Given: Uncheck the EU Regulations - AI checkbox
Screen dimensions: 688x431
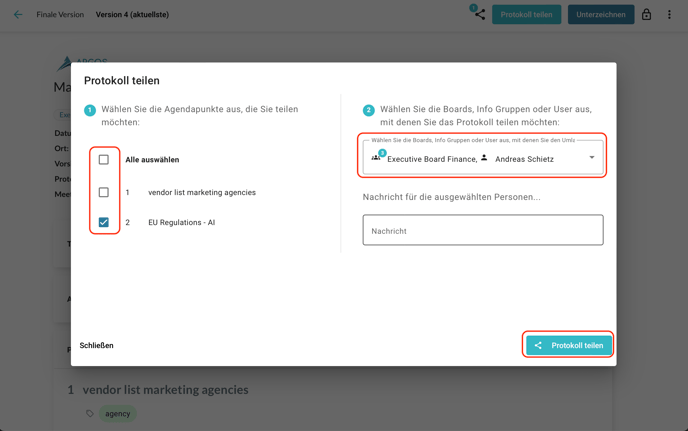Looking at the screenshot, I should pyautogui.click(x=104, y=222).
